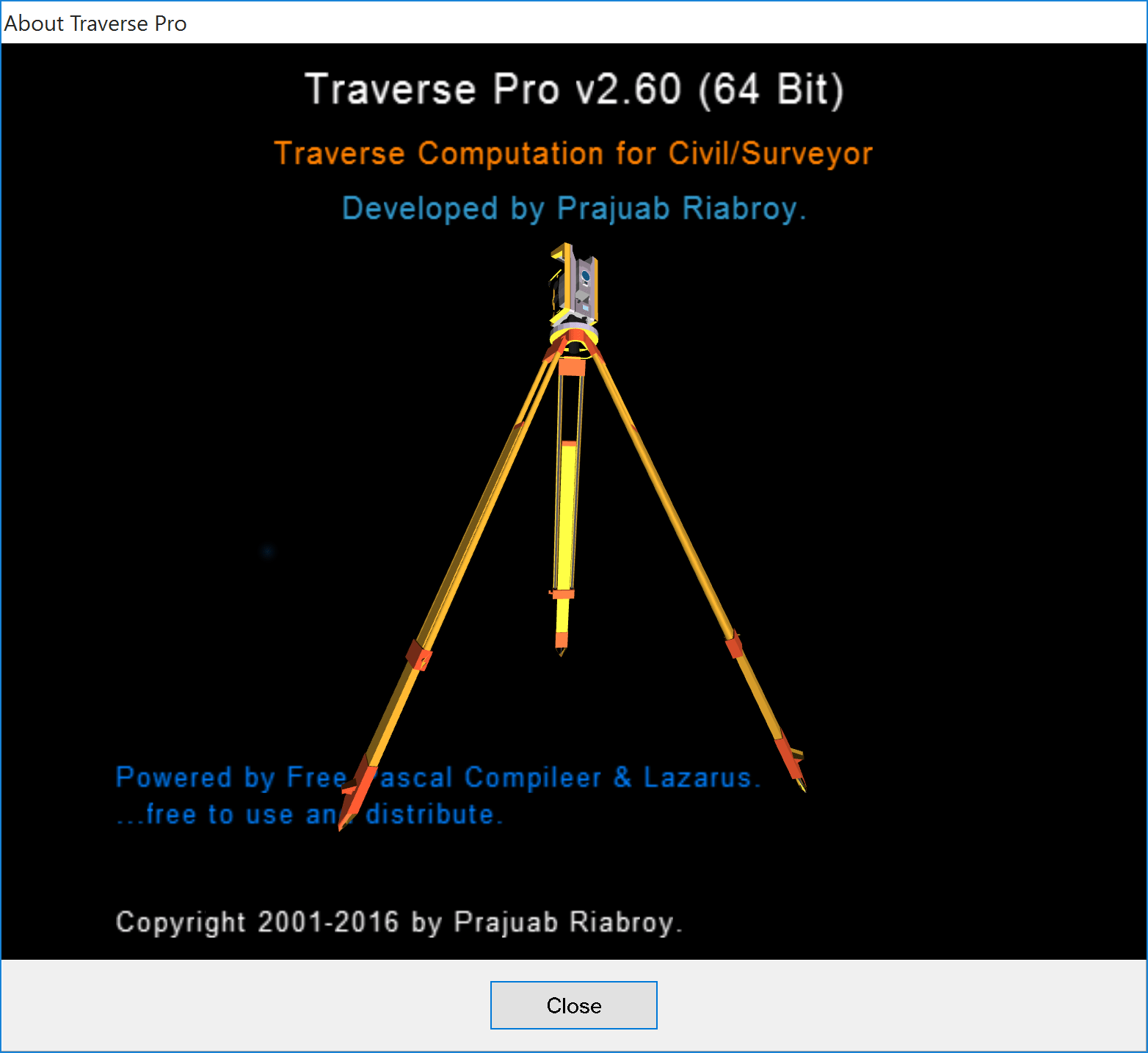This screenshot has width=1148, height=1053.
Task: Click '...free to use and distribute.' line
Action: 310,814
